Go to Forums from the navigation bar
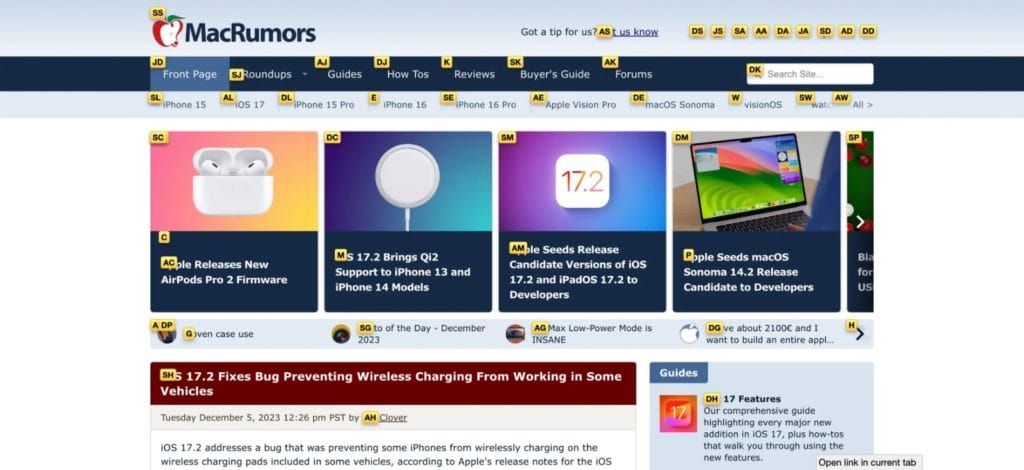This screenshot has width=1024, height=470. pos(633,74)
